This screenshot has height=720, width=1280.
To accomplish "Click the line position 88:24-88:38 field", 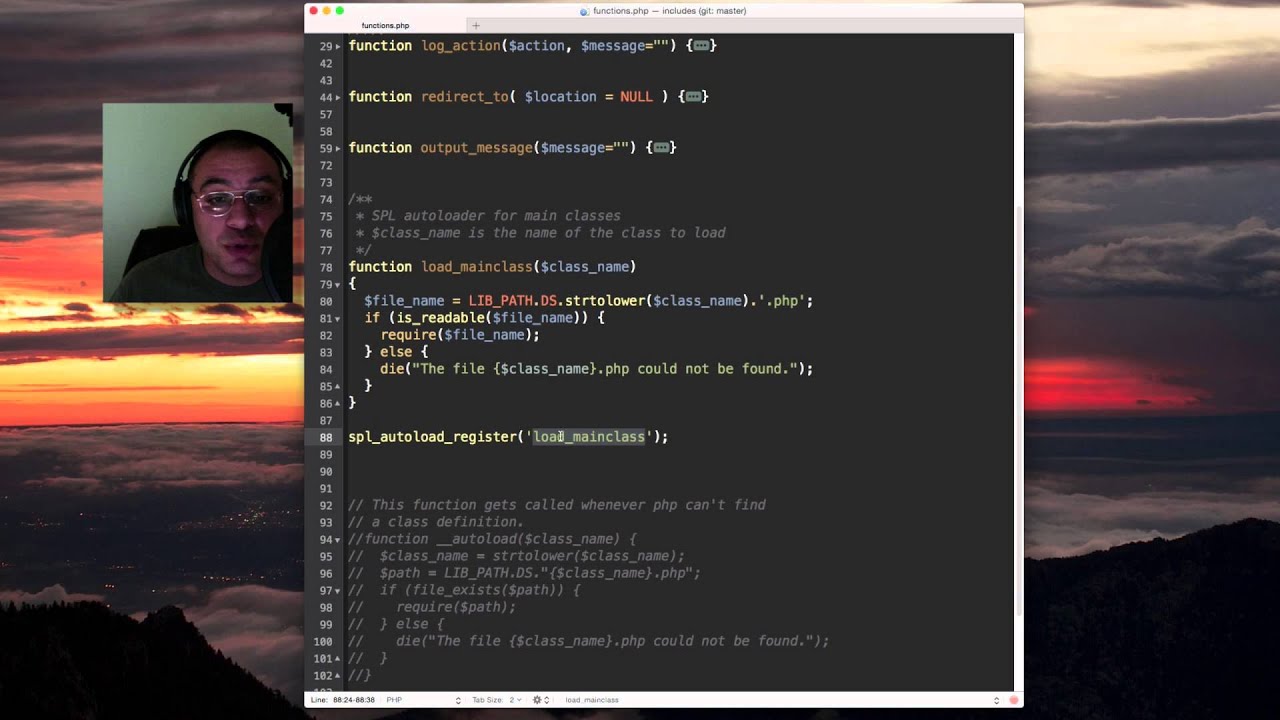I will point(343,700).
